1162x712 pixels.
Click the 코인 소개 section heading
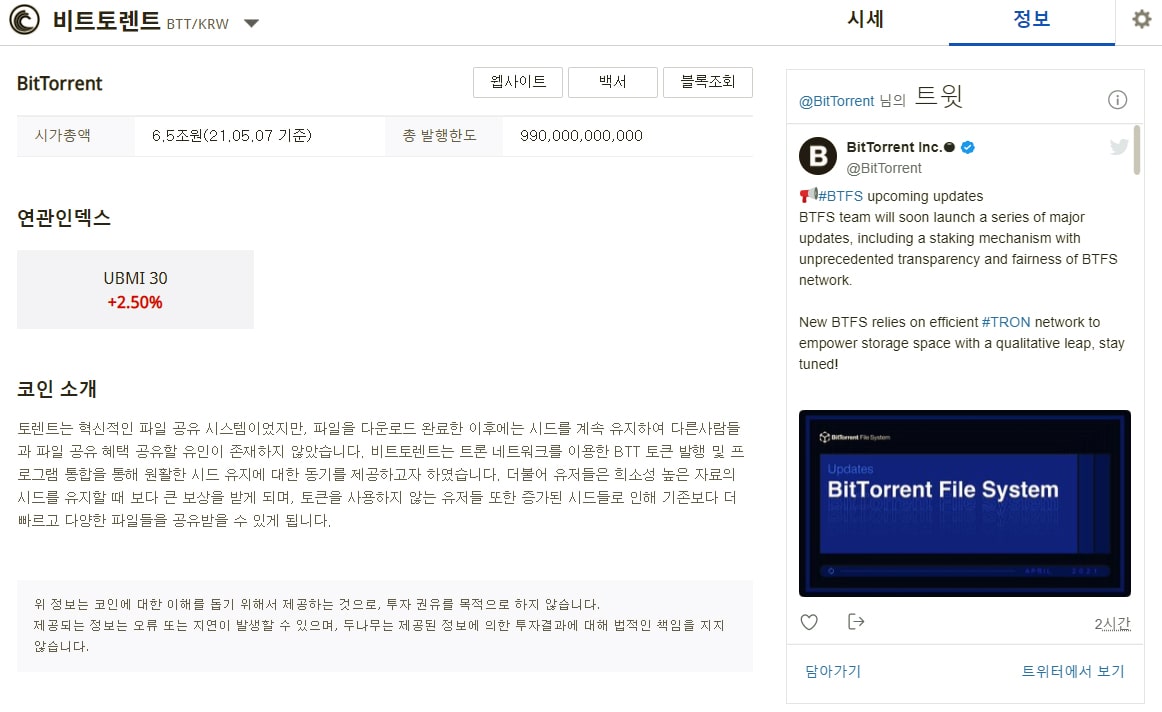(x=57, y=389)
